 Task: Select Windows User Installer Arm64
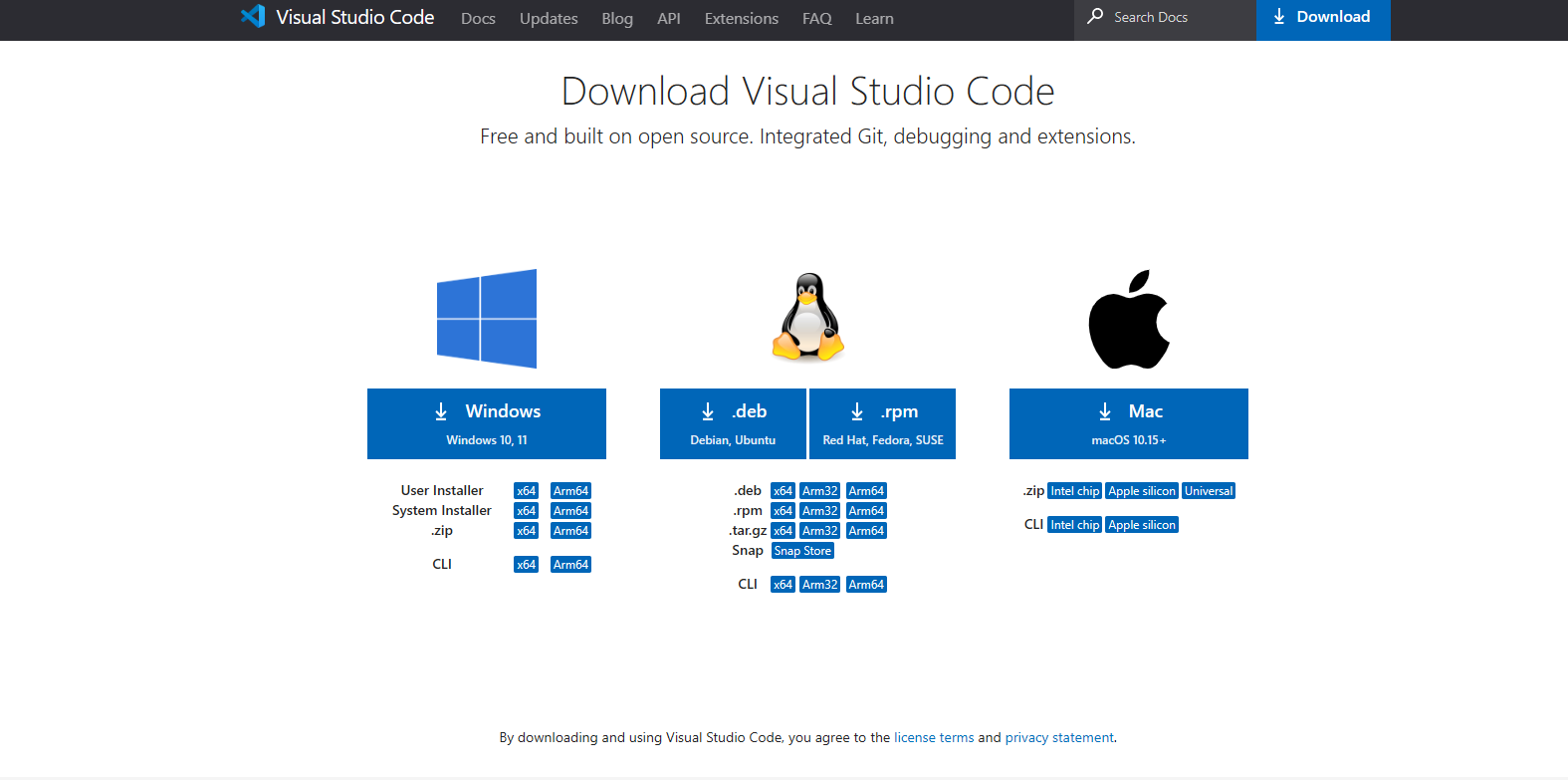[x=571, y=491]
